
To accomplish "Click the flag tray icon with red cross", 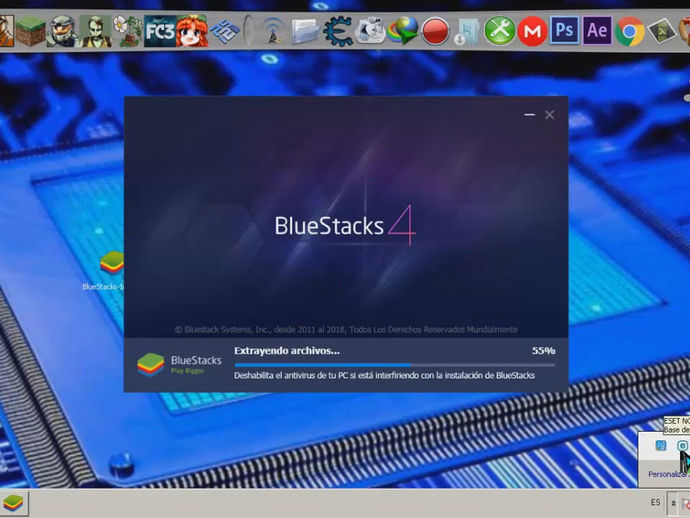I will click(686, 503).
